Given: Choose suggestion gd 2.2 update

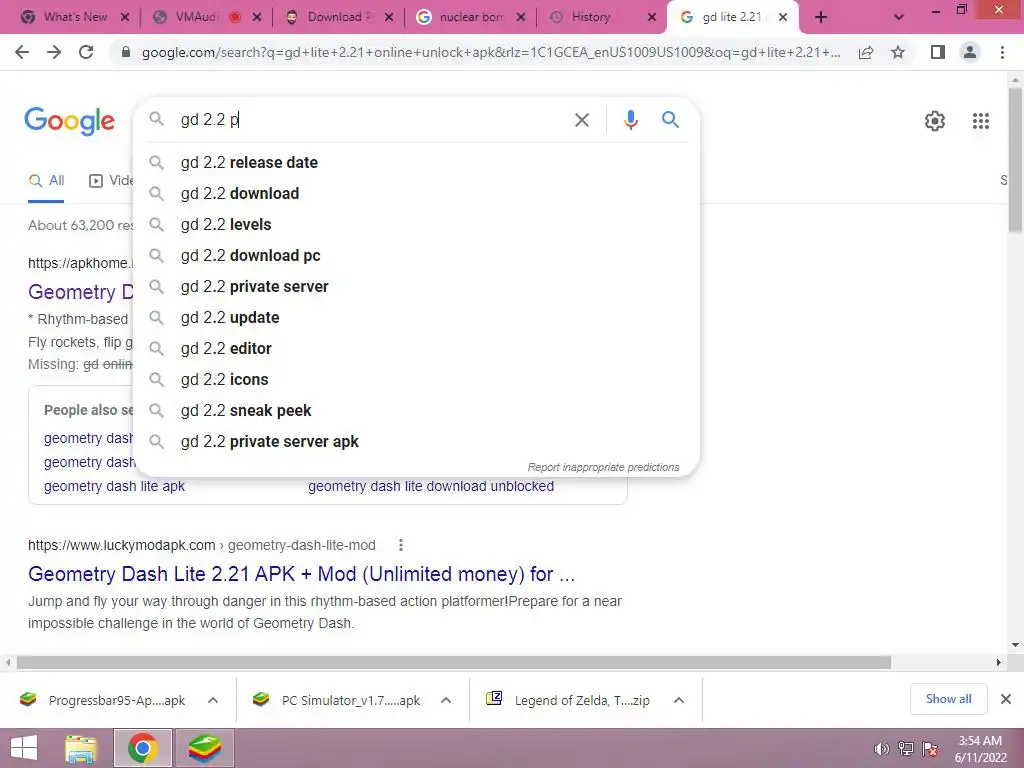Looking at the screenshot, I should coord(417,317).
